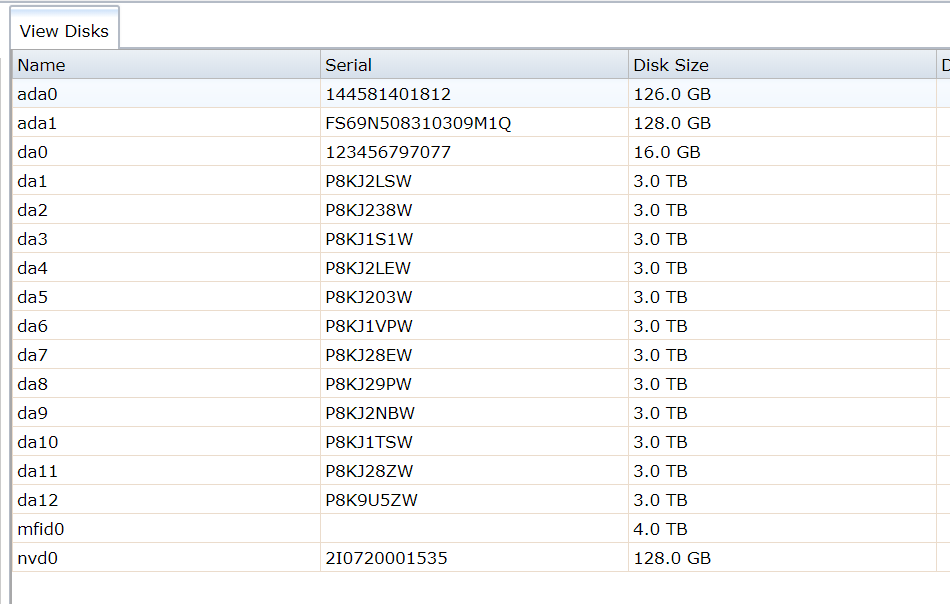Viewport: 950px width, 604px height.
Task: Select the ada1 disk row
Action: pyautogui.click(x=481, y=123)
